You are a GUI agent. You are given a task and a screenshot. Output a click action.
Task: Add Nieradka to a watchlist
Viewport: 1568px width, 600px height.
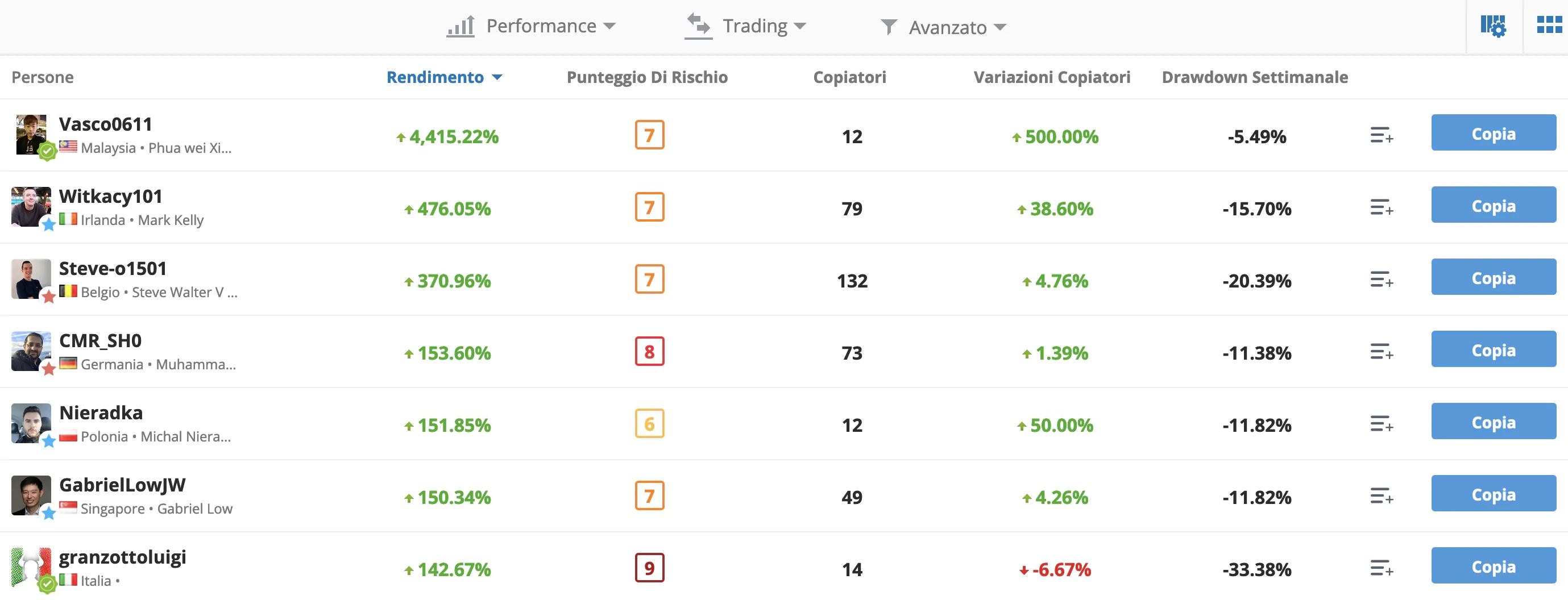pyautogui.click(x=1380, y=423)
